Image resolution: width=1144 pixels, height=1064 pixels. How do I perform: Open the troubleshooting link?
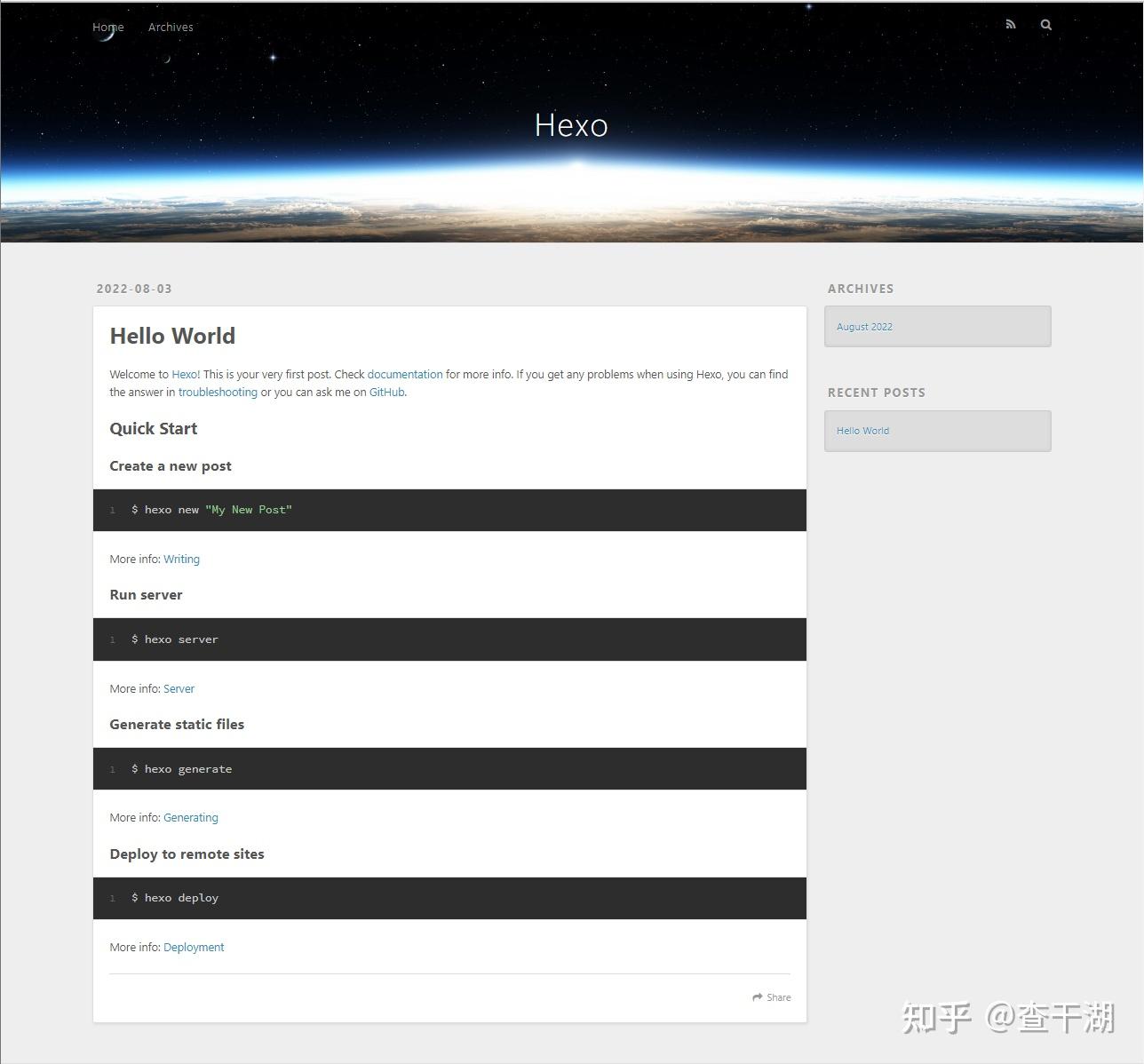pos(218,392)
